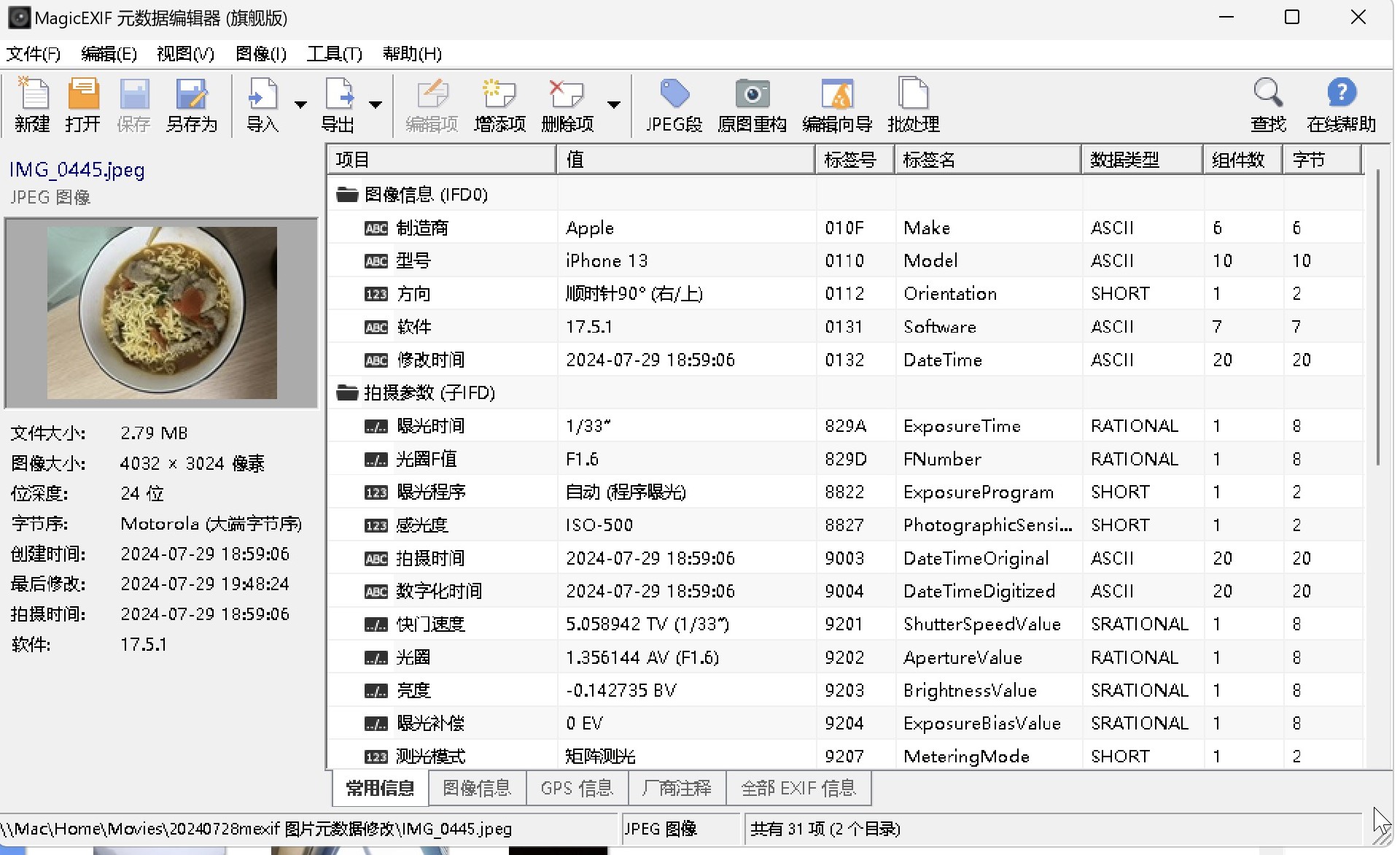Open the 帮助(H) menu

(412, 54)
